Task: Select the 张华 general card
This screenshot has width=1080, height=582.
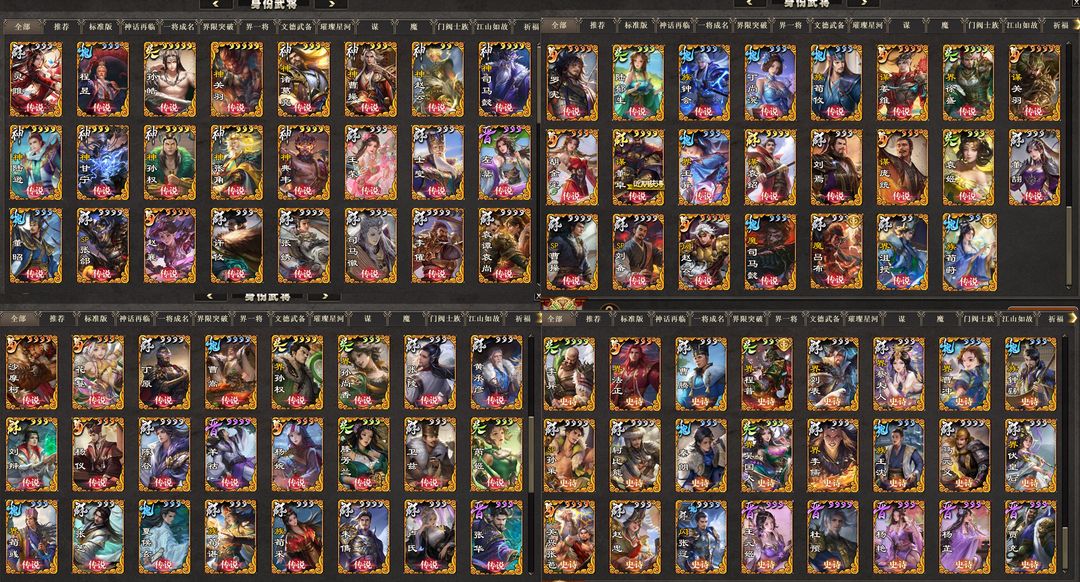Action: [x=497, y=538]
